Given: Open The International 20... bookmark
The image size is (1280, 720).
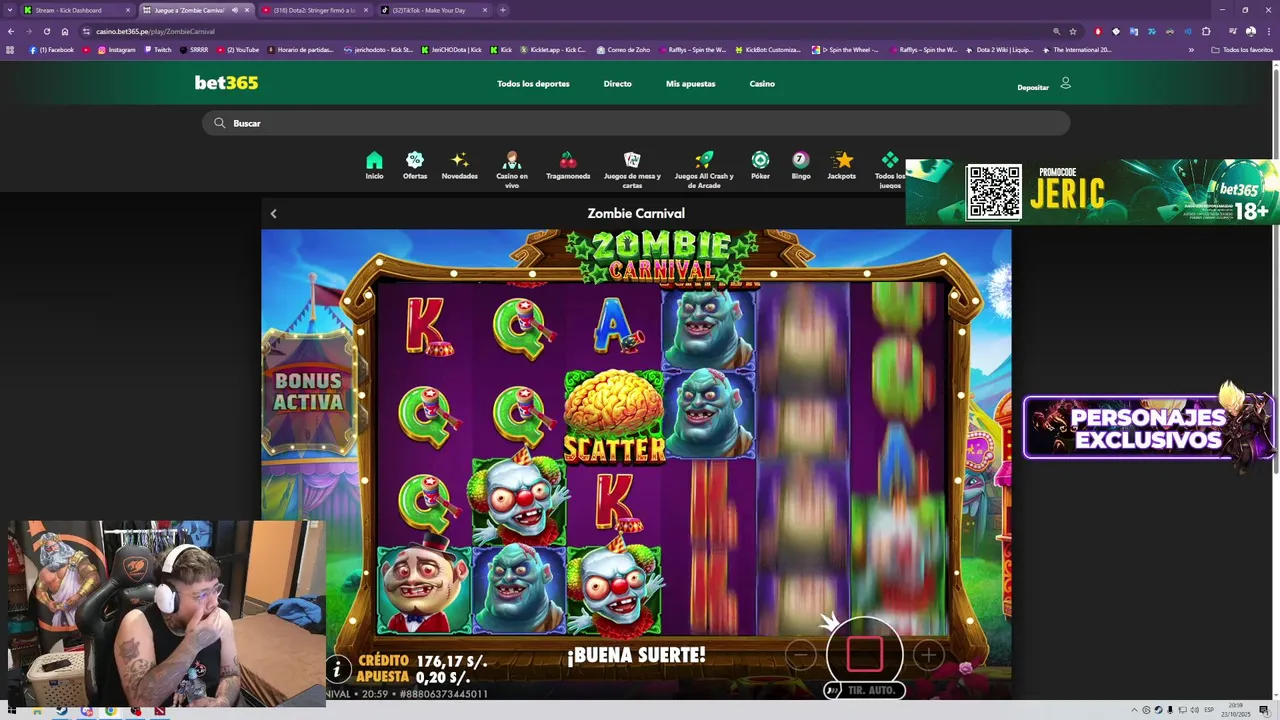Looking at the screenshot, I should click(1076, 49).
